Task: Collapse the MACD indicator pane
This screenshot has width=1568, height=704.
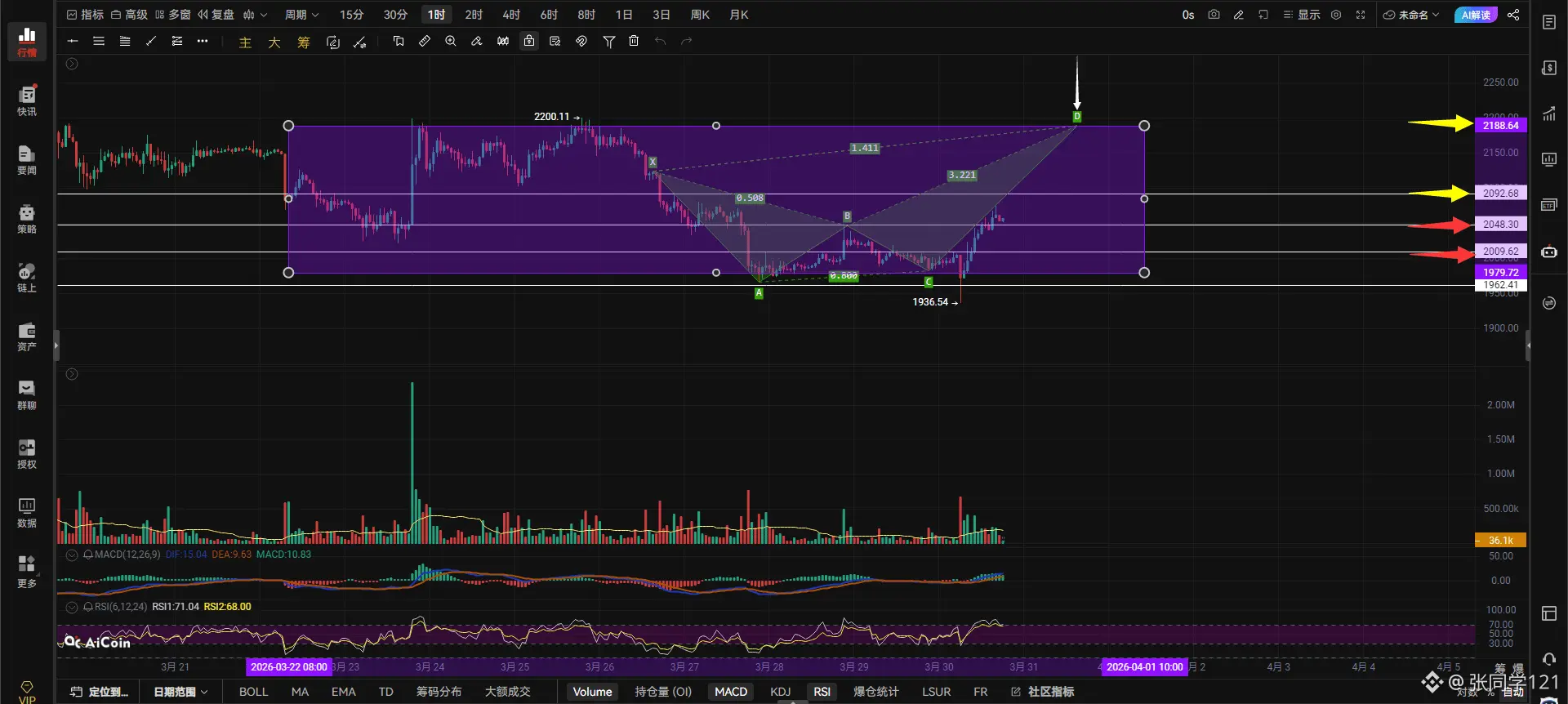Action: 72,555
